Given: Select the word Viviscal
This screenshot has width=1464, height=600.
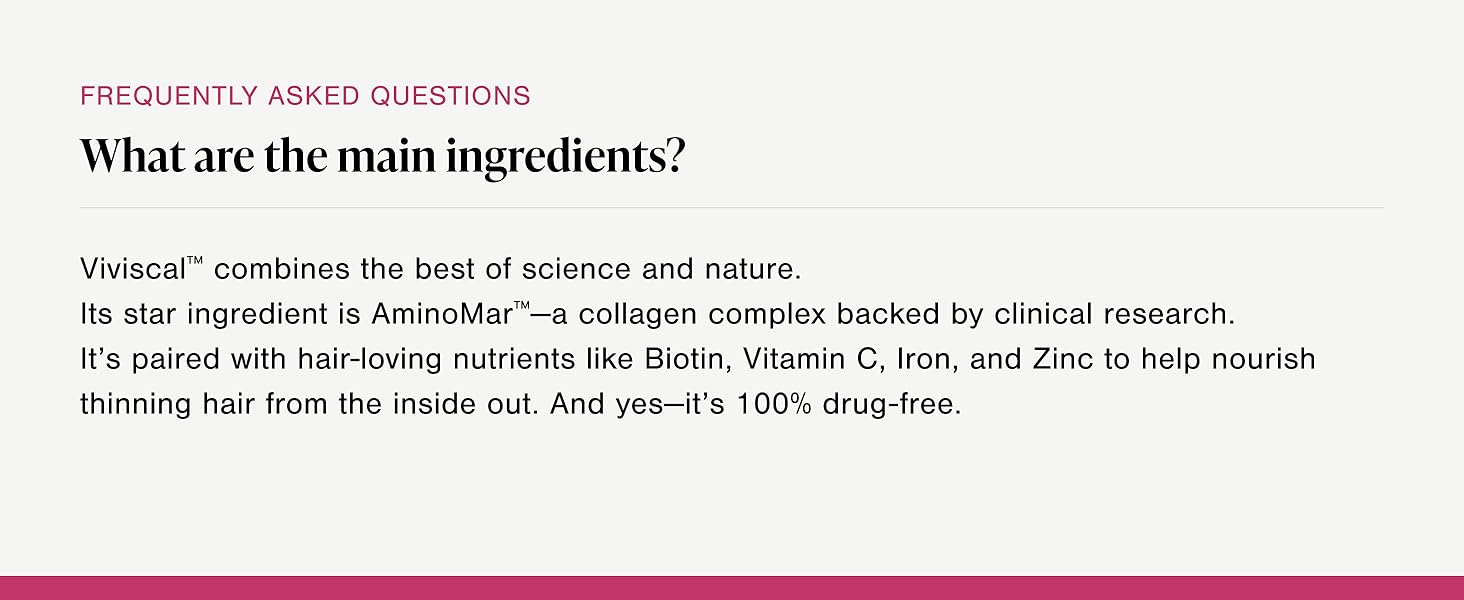Looking at the screenshot, I should pos(133,269).
